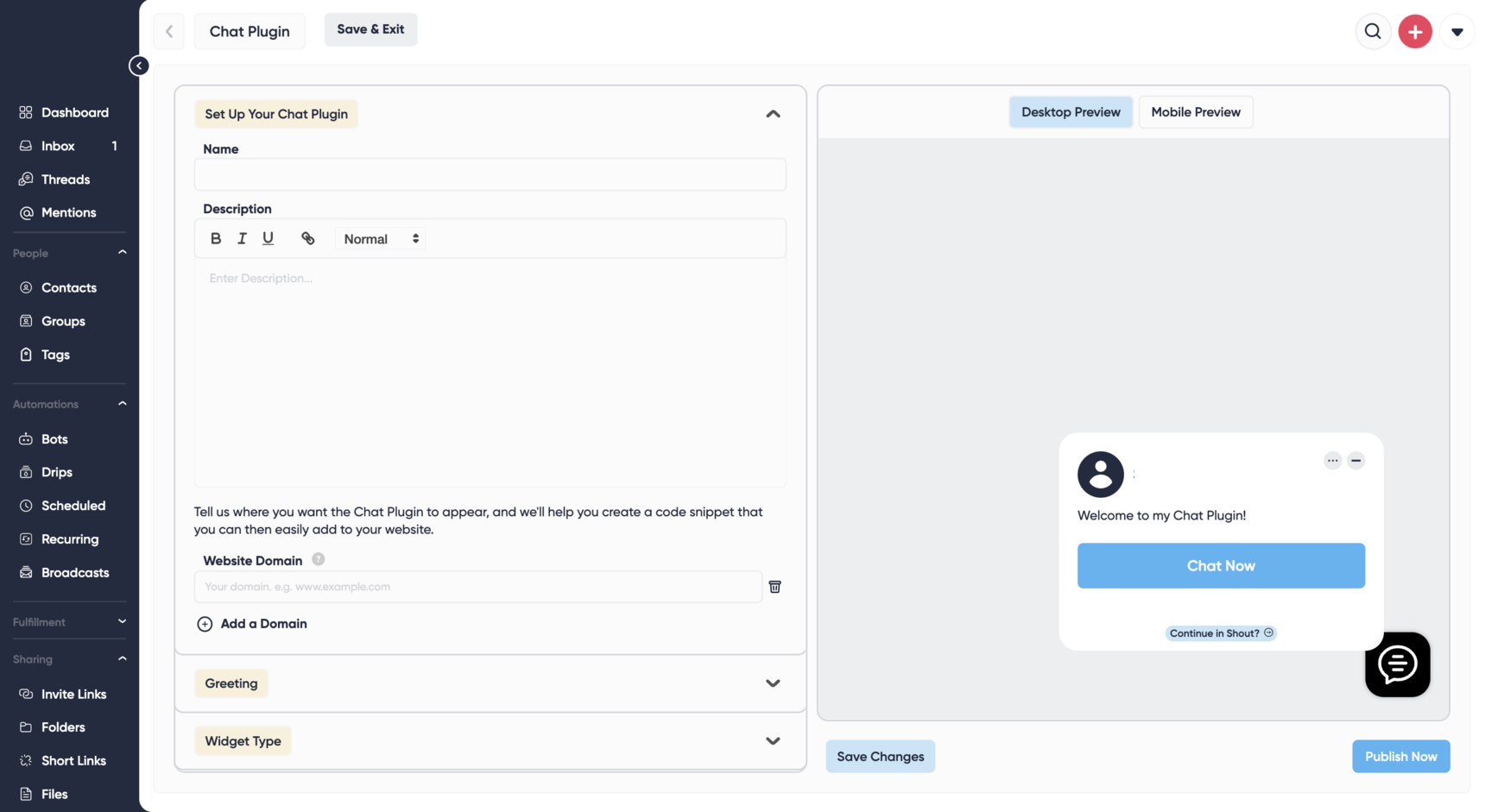
Task: Switch to Mobile Preview tab
Action: (x=1196, y=112)
